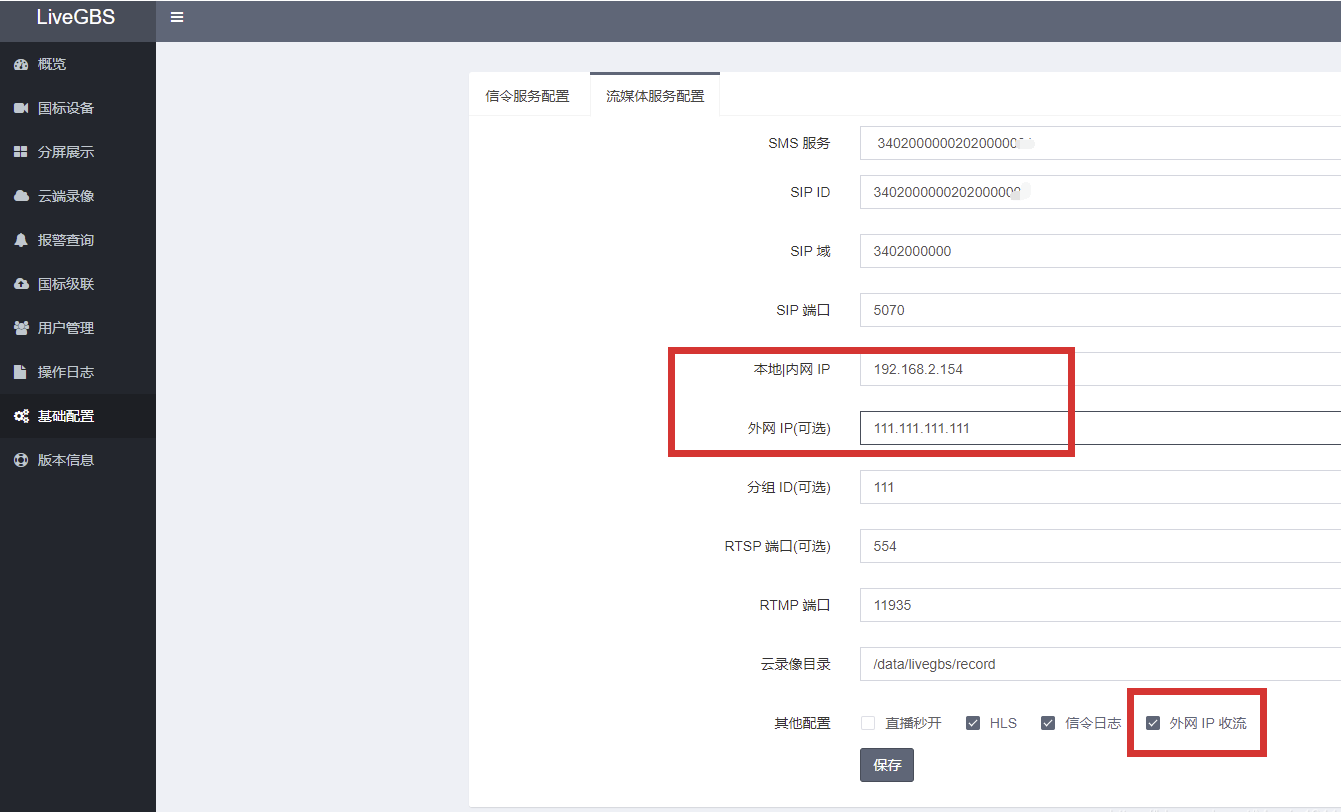Screen dimensions: 1341x812
Task: Click the SIP ID input field
Action: tap(1100, 192)
